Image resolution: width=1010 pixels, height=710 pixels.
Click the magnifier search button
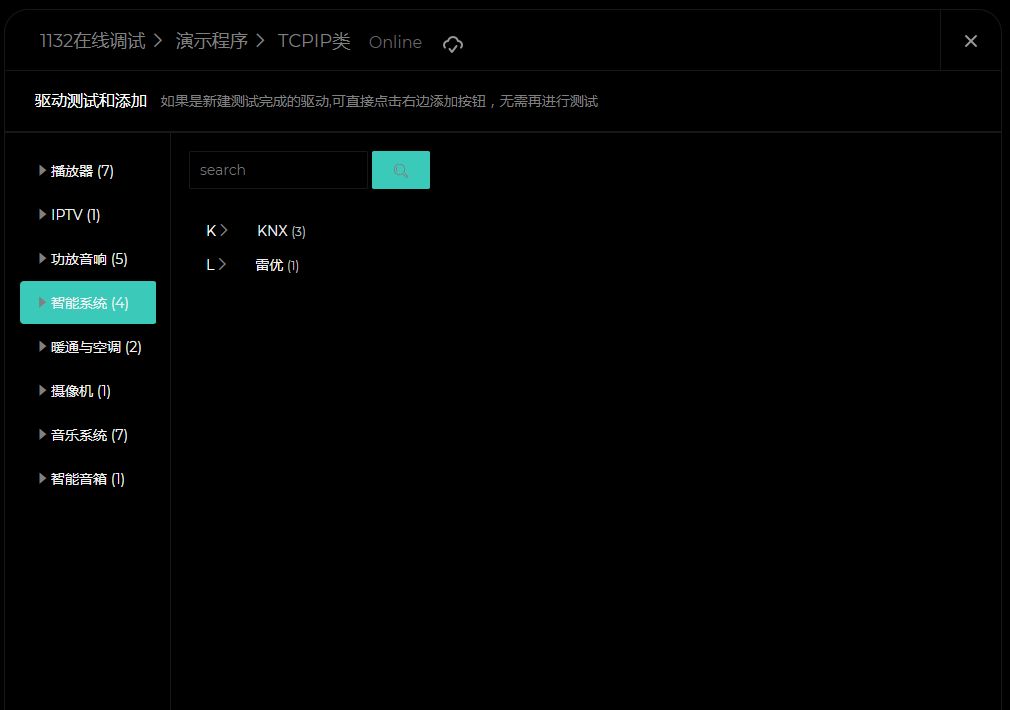point(401,170)
